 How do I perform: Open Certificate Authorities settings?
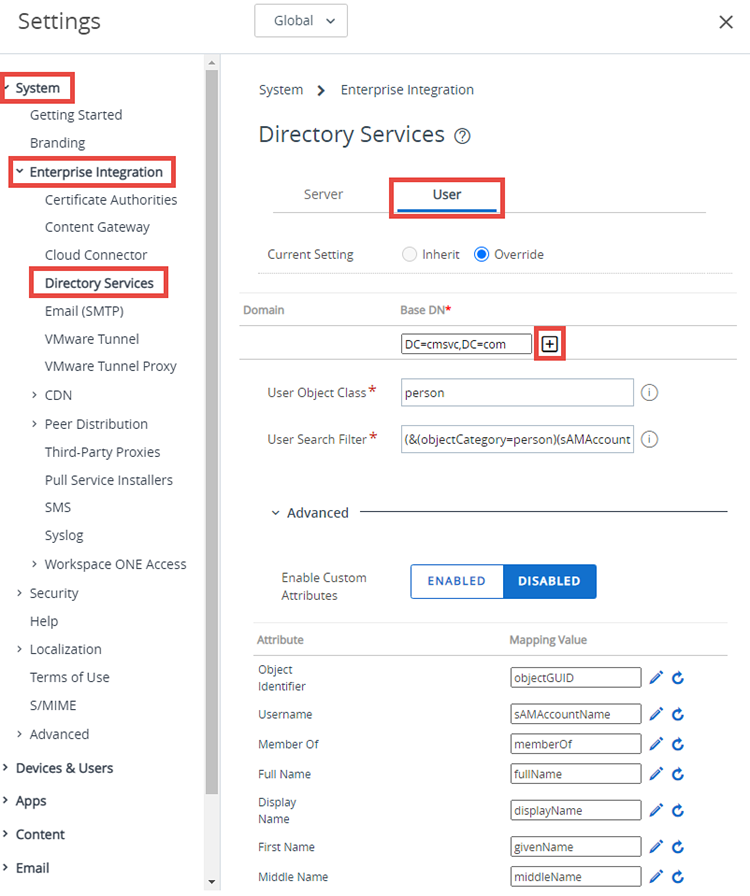(x=111, y=199)
